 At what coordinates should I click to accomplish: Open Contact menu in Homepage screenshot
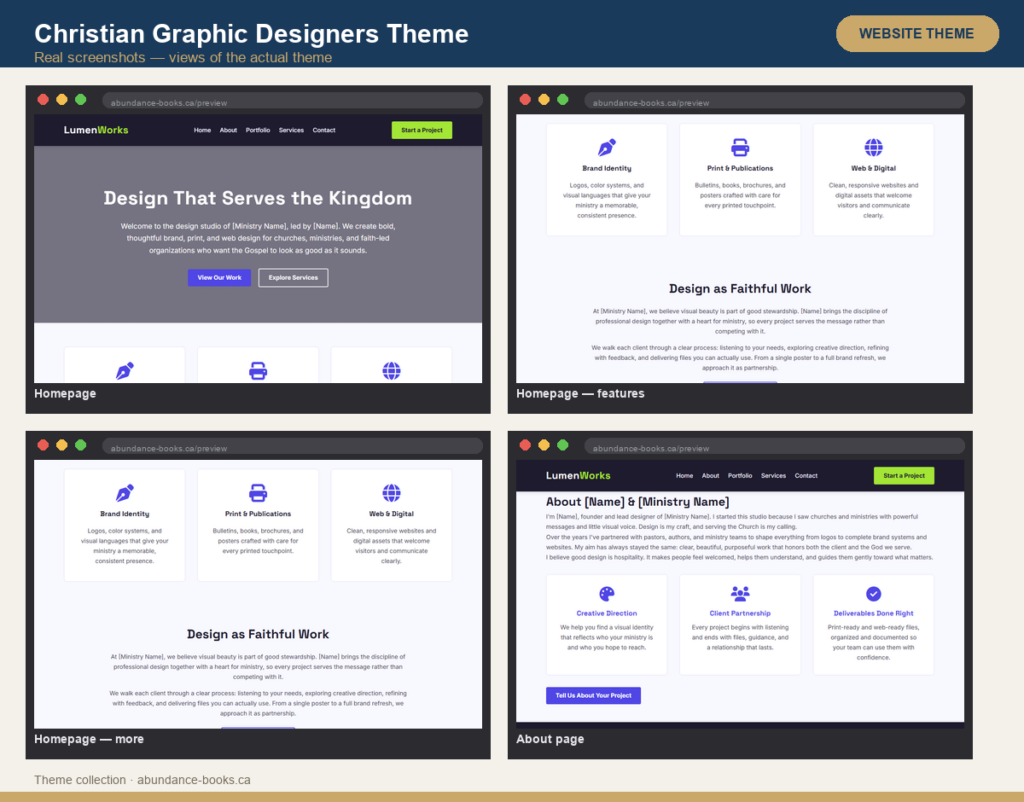[x=324, y=130]
